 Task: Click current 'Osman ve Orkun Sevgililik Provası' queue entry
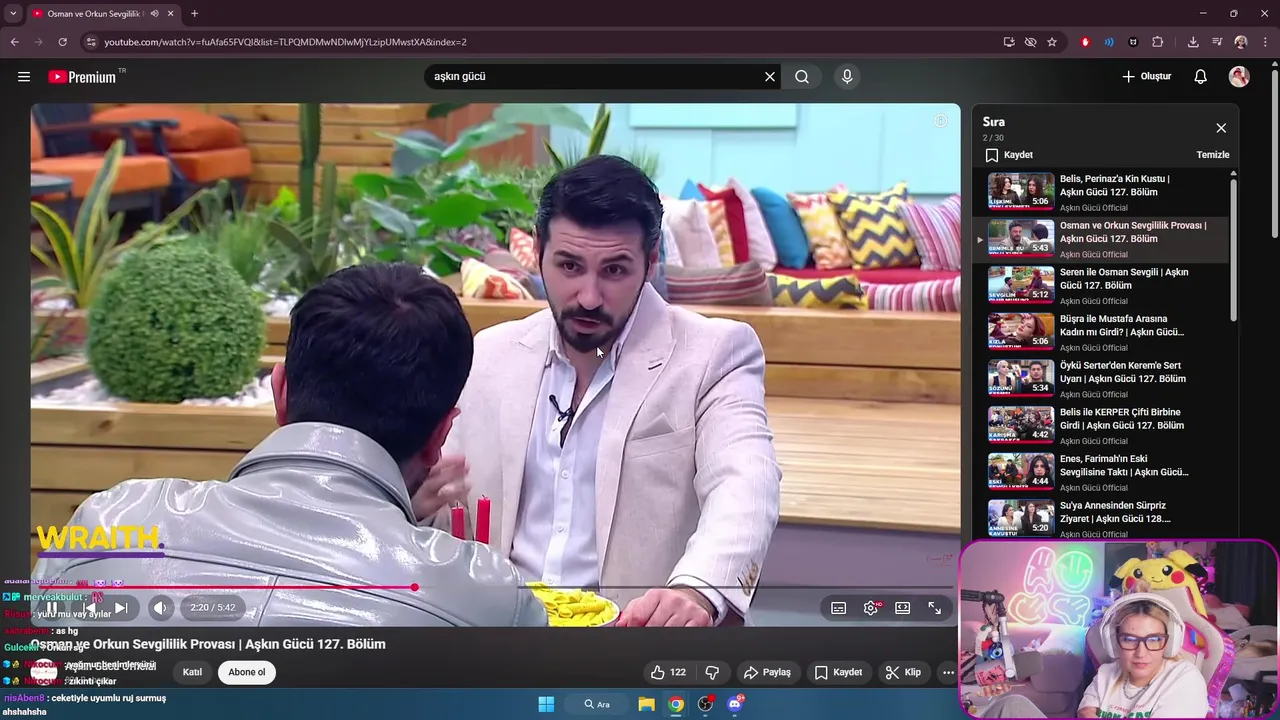1100,239
